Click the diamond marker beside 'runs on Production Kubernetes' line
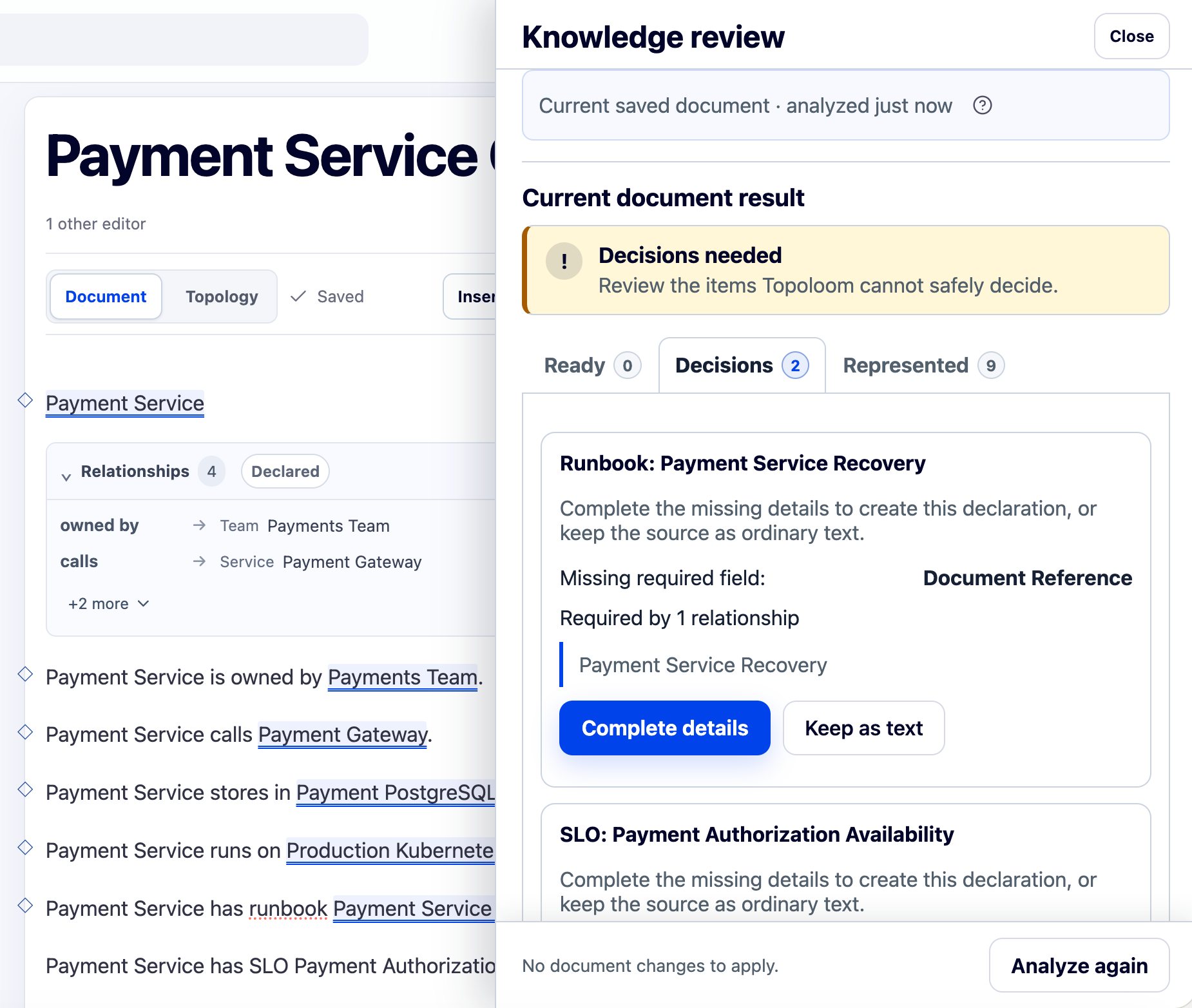1192x1008 pixels. coord(25,847)
